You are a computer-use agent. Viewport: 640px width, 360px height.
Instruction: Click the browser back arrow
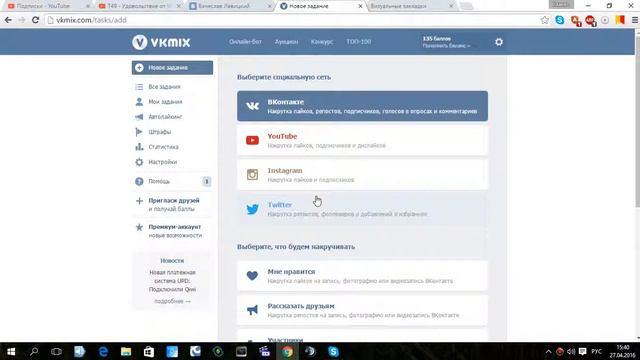click(8, 20)
